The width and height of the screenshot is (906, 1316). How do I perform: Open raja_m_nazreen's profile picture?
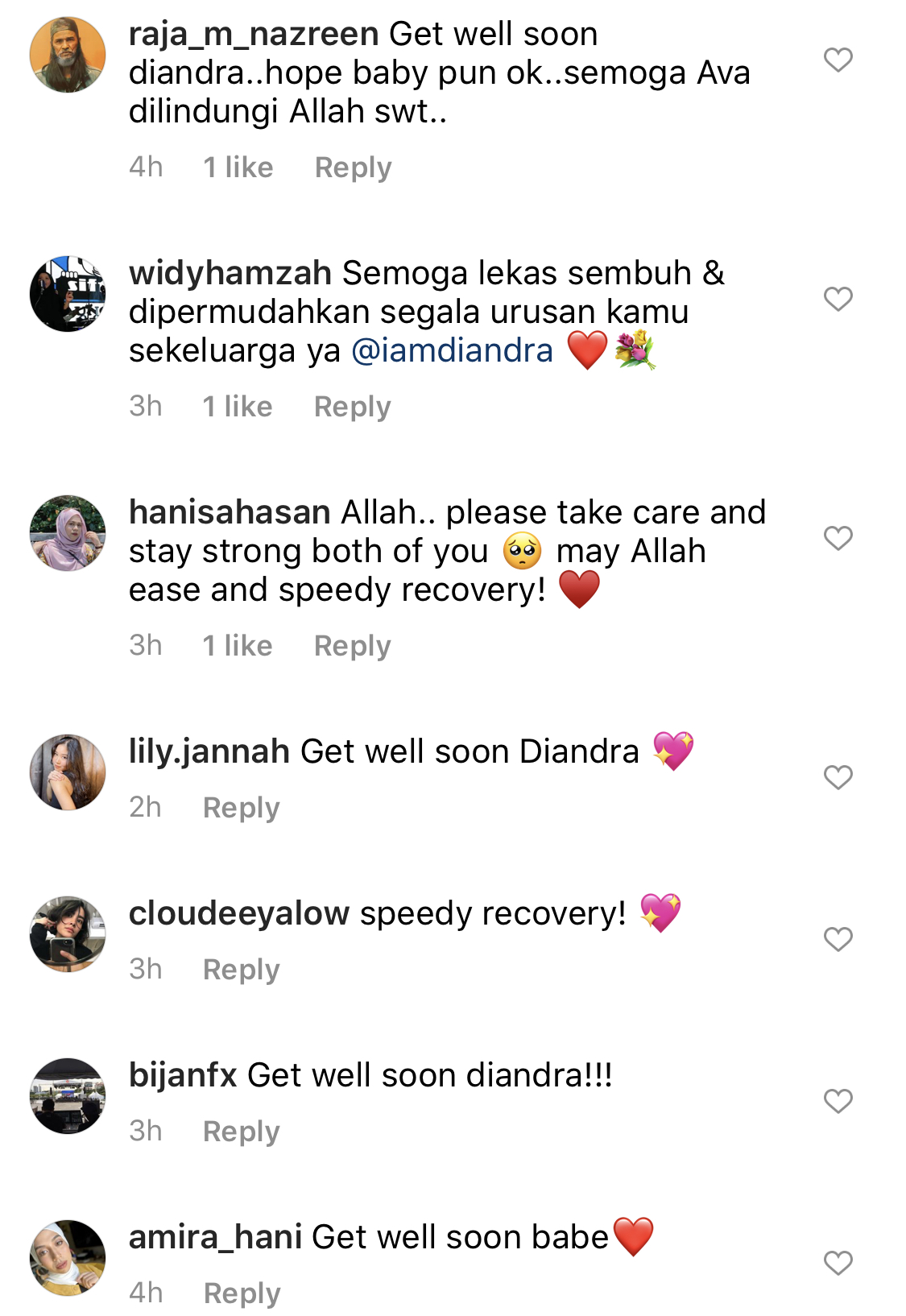(68, 55)
